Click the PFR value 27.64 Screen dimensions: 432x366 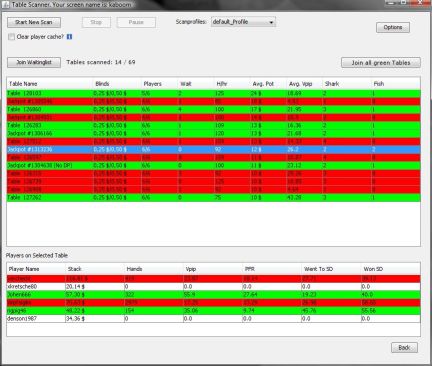250,295
